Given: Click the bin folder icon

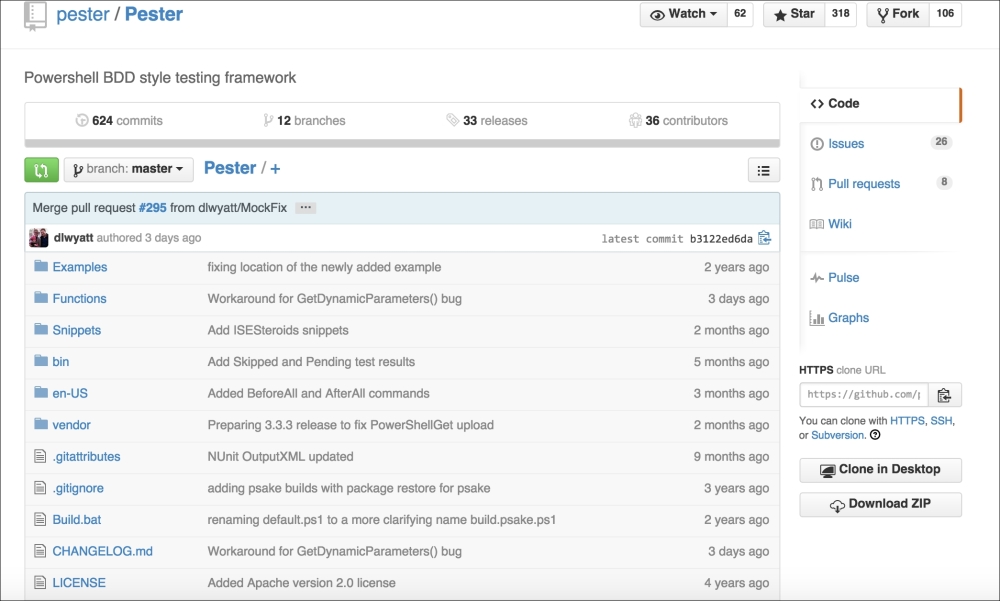Looking at the screenshot, I should (41, 360).
